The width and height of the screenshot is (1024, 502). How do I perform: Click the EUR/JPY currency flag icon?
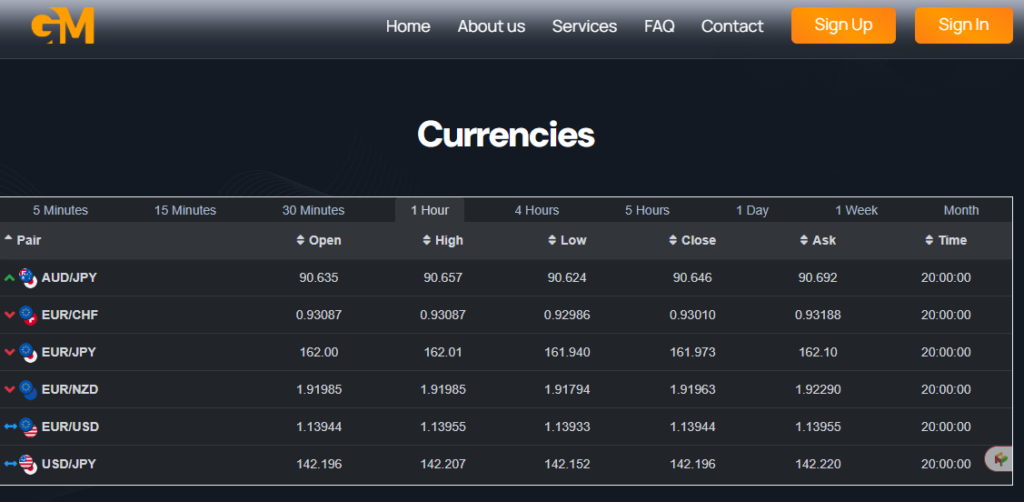click(x=28, y=352)
